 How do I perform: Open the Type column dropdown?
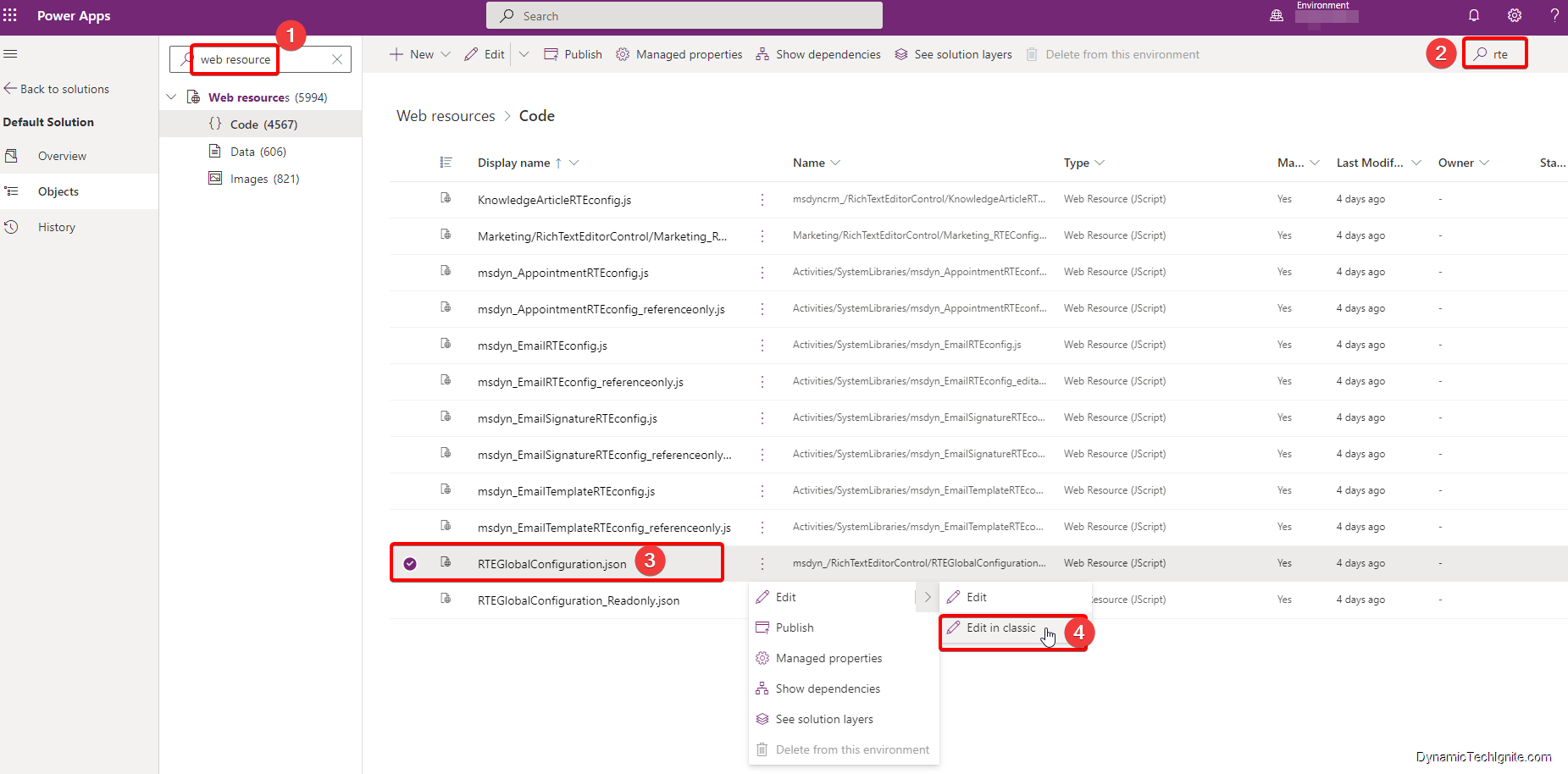pyautogui.click(x=1100, y=163)
